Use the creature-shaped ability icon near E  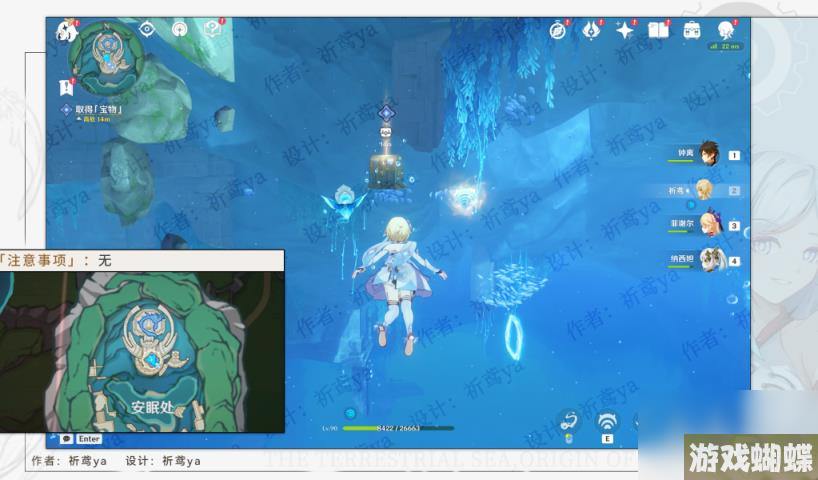(x=569, y=421)
